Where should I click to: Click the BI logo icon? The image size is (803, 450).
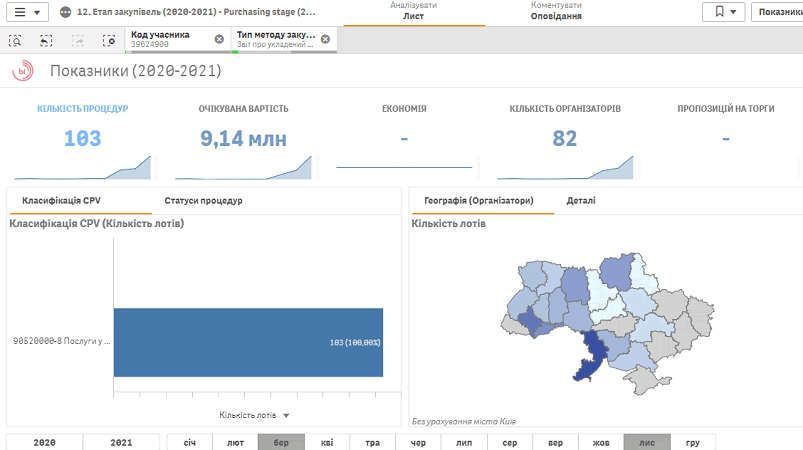coord(23,71)
